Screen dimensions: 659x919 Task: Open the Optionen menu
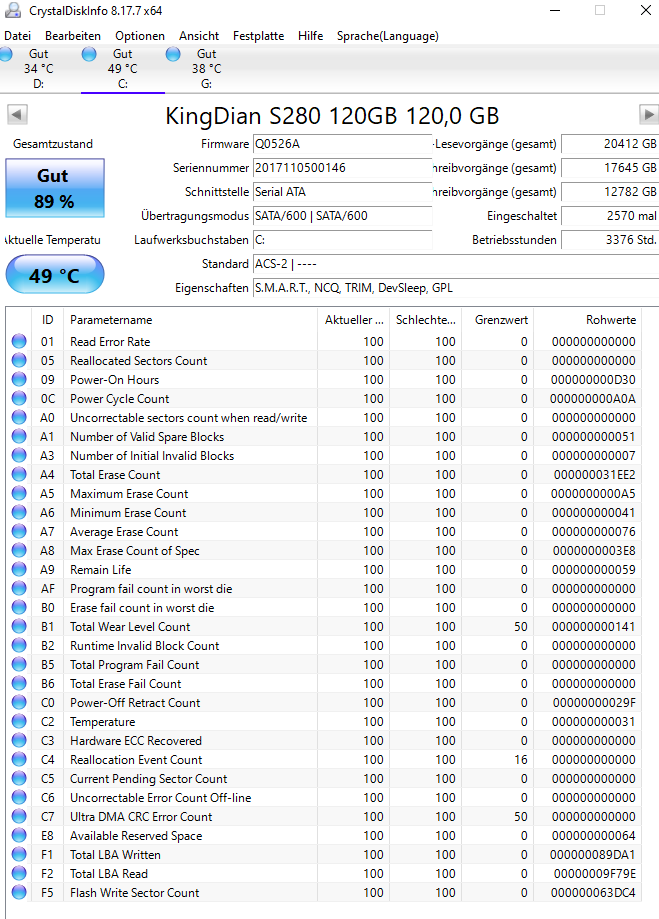[x=140, y=36]
